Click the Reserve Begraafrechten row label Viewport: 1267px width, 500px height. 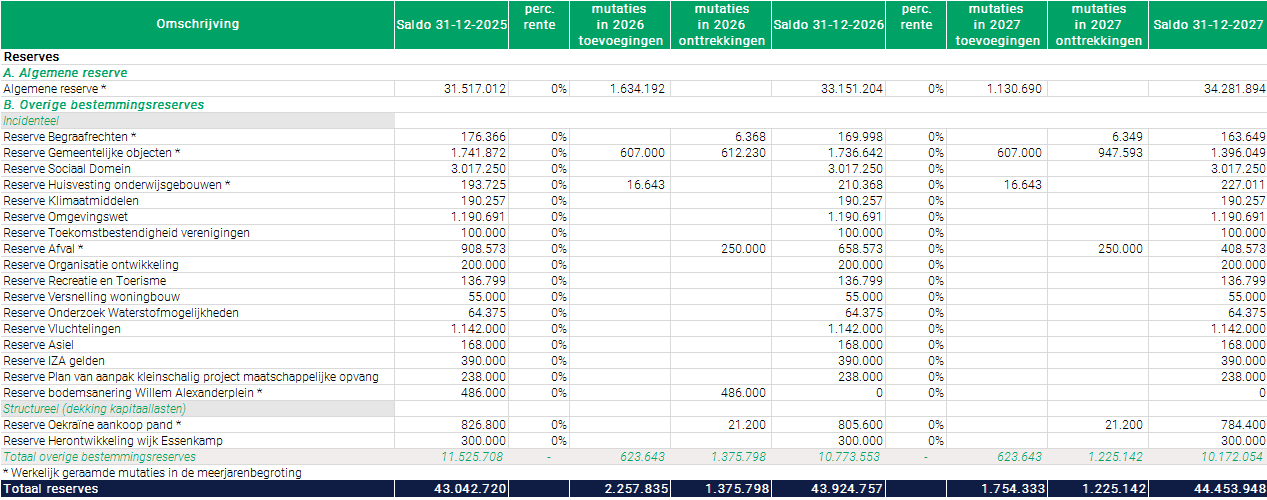pyautogui.click(x=69, y=137)
